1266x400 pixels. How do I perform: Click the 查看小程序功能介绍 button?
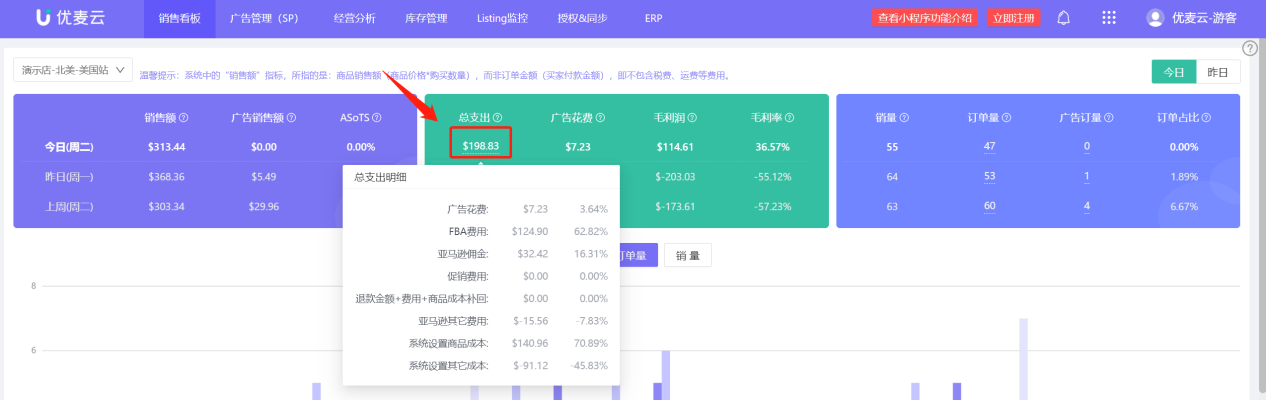(x=925, y=18)
